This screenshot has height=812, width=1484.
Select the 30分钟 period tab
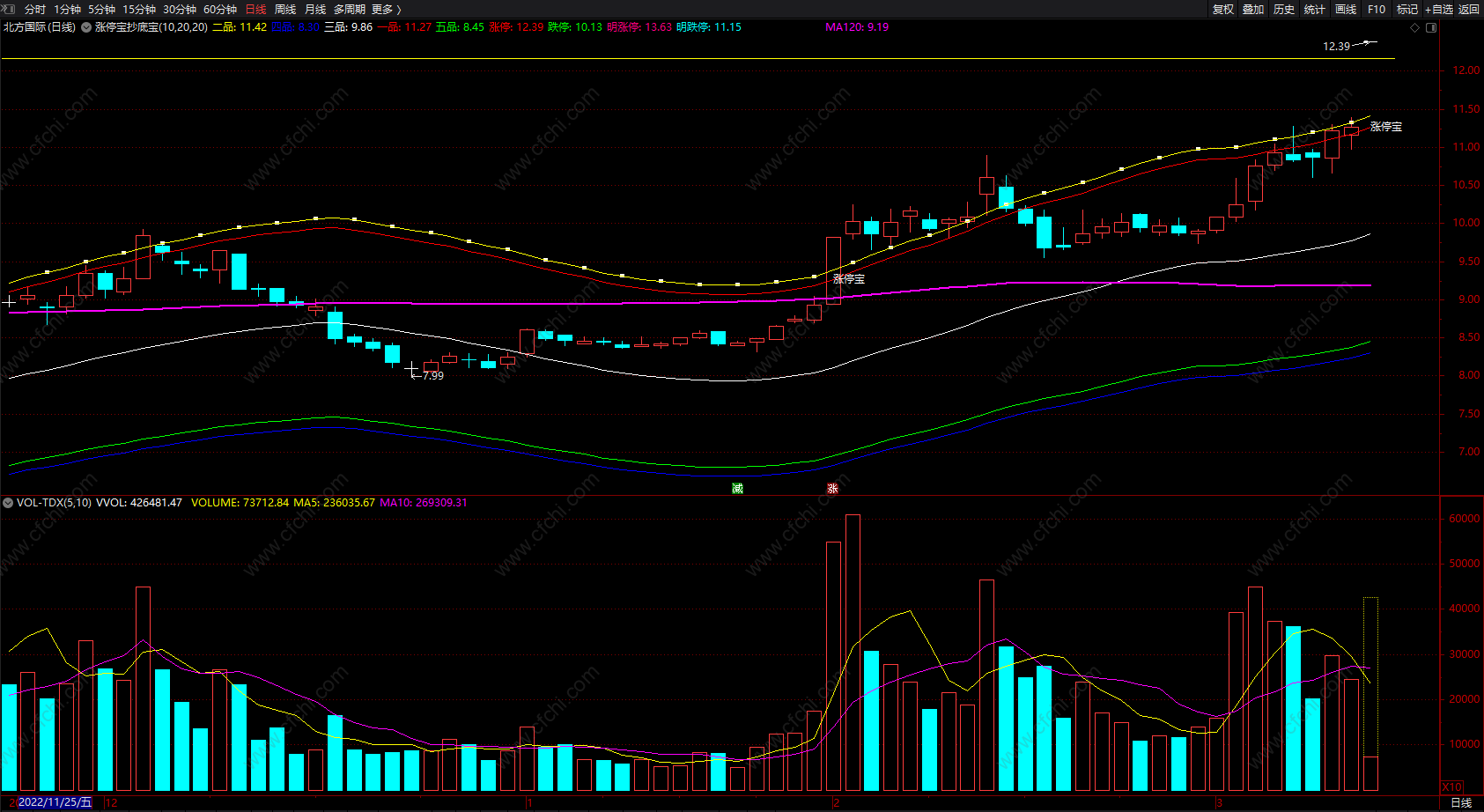coord(180,9)
